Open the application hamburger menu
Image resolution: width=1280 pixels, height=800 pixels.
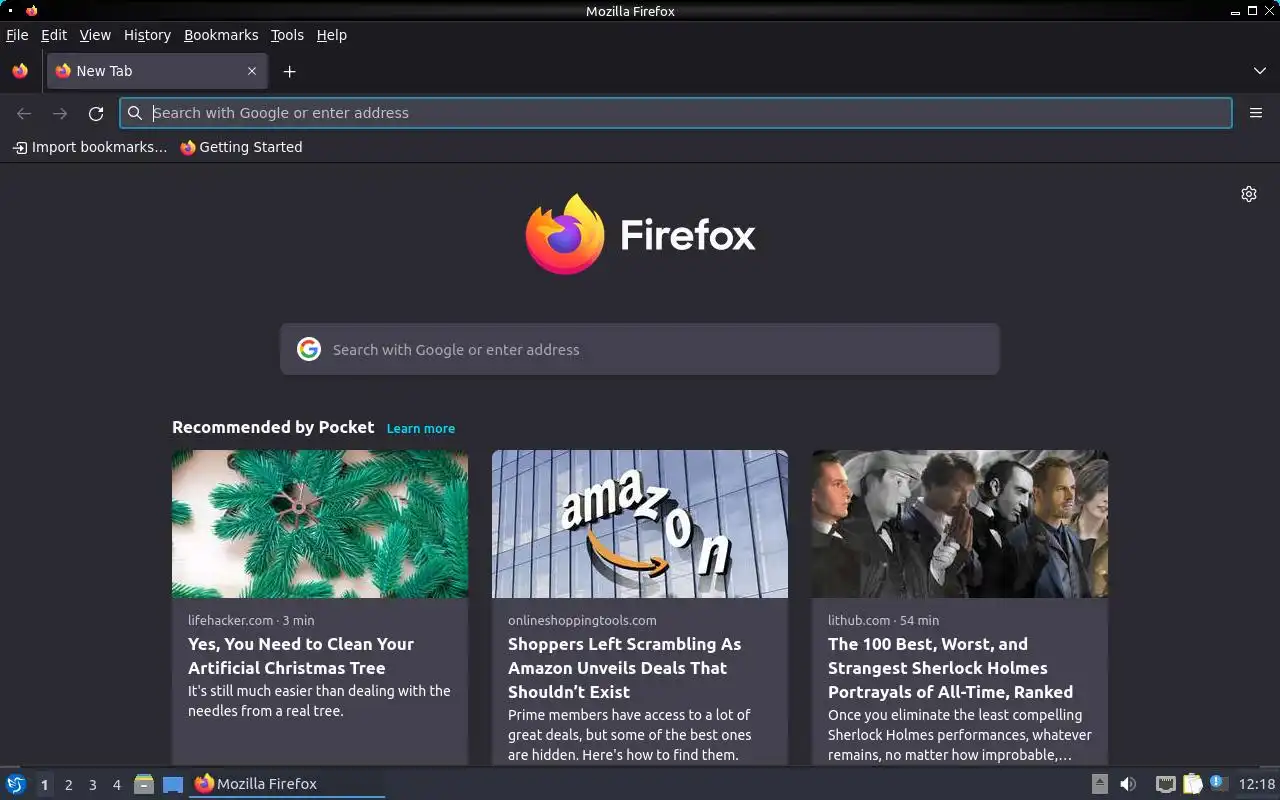[1256, 113]
